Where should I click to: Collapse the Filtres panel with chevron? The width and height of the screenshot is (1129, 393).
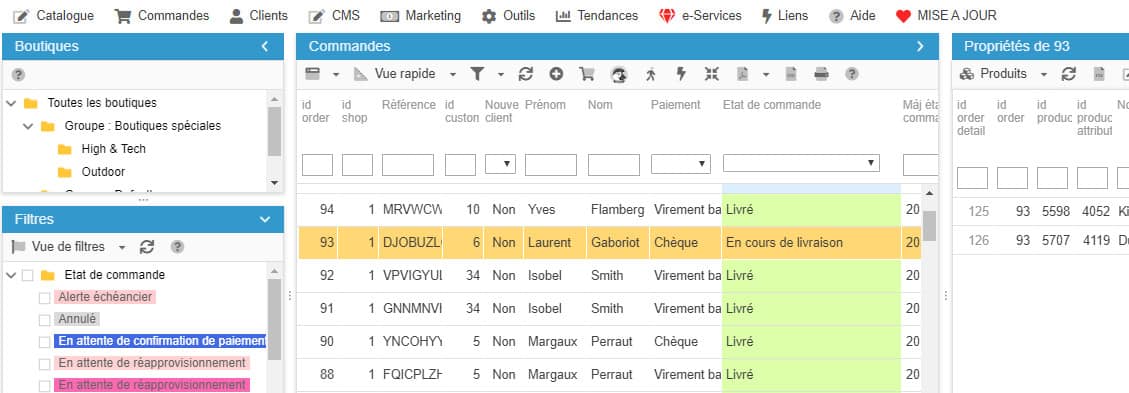click(x=265, y=220)
